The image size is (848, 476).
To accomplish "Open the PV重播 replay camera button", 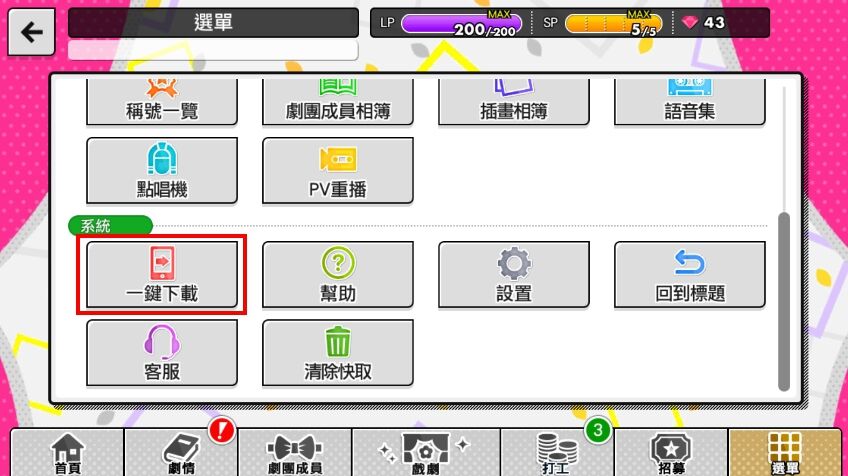I will (337, 170).
